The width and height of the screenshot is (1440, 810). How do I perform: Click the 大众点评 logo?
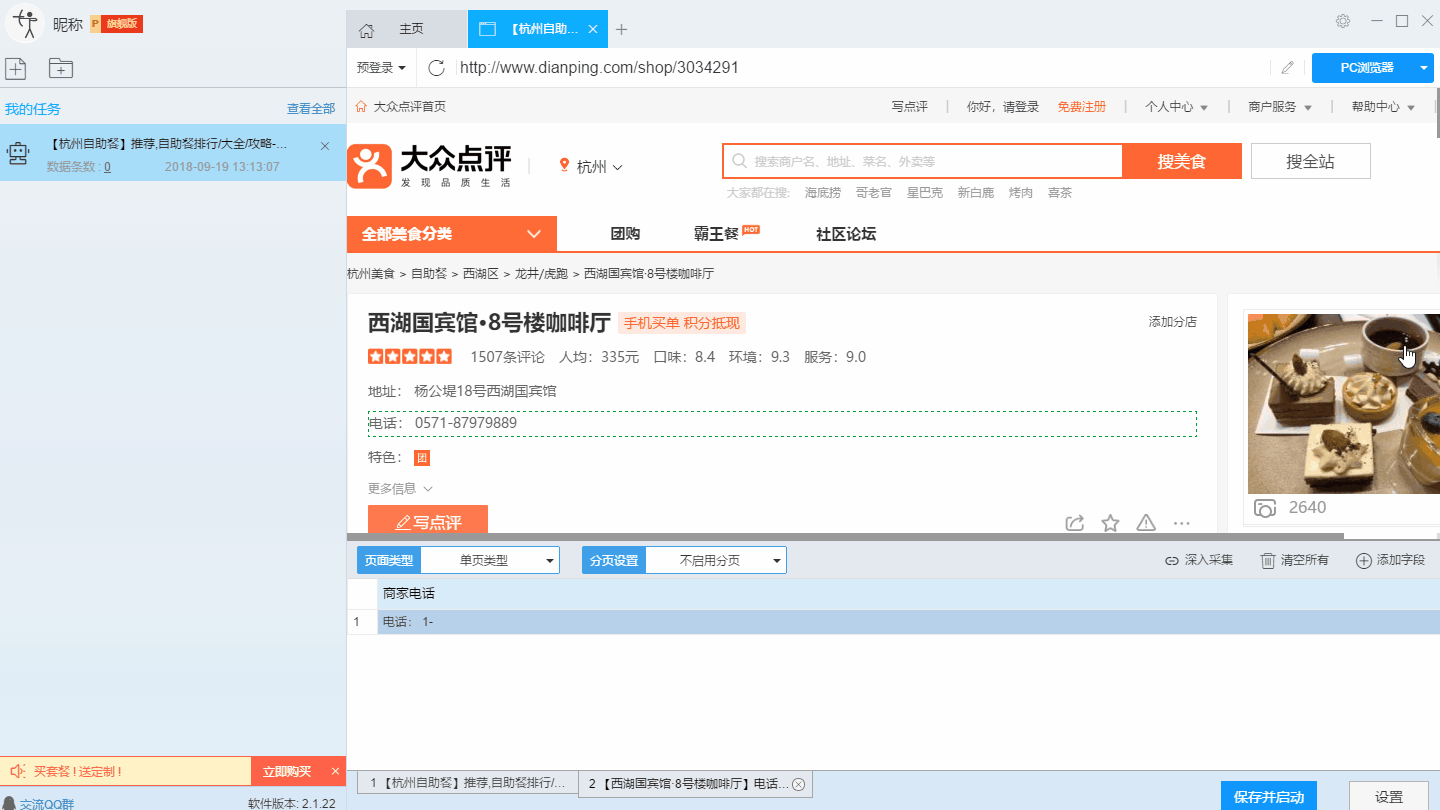430,166
